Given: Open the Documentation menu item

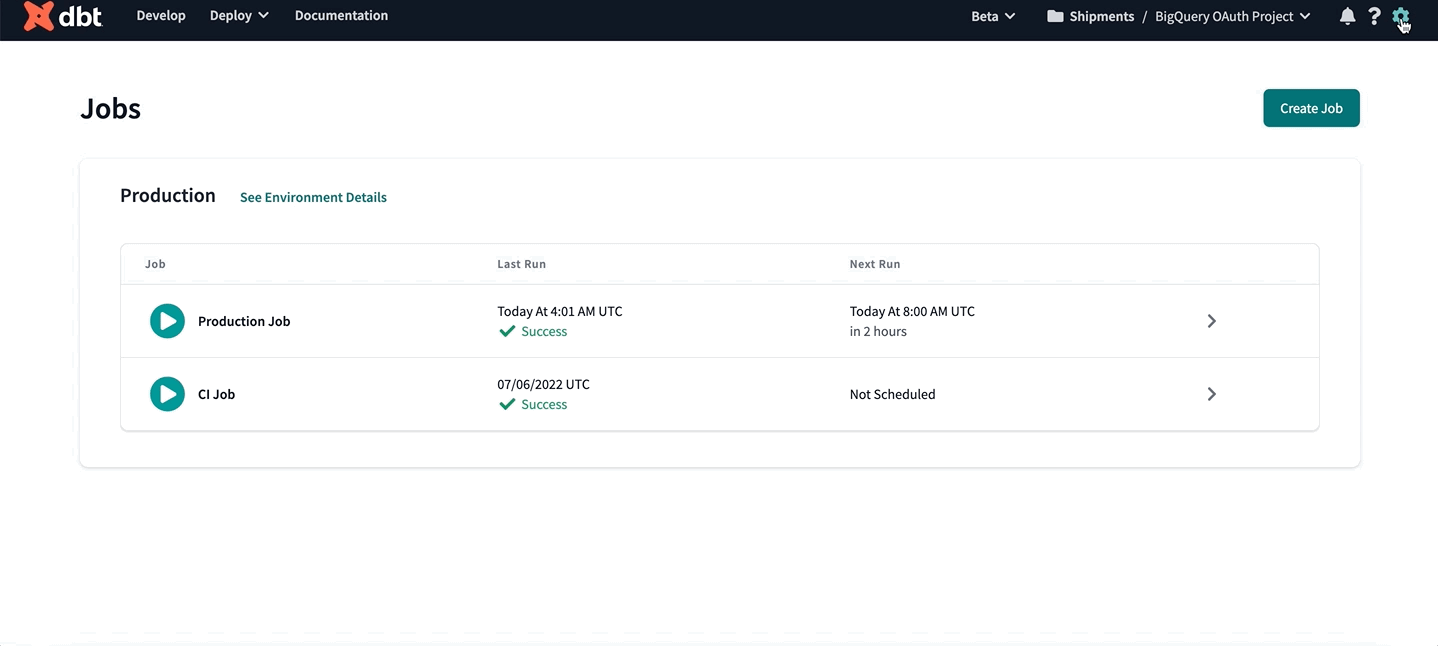Looking at the screenshot, I should [341, 15].
